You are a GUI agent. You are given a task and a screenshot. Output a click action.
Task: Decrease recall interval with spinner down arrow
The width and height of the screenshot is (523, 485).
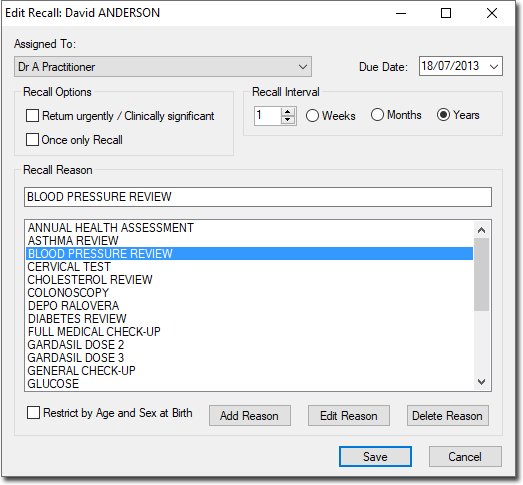pyautogui.click(x=288, y=120)
